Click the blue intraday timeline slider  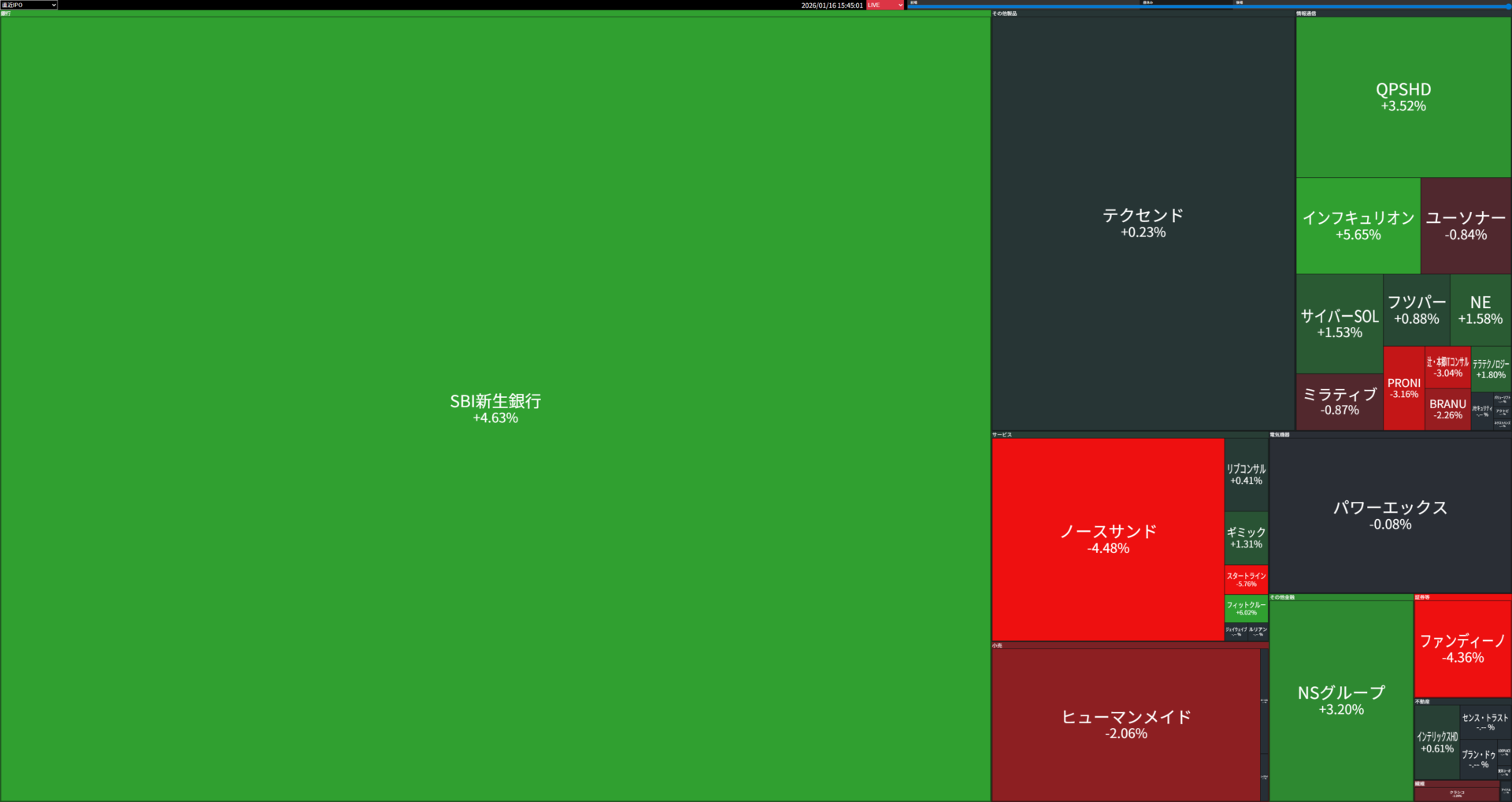pyautogui.click(x=1209, y=6)
